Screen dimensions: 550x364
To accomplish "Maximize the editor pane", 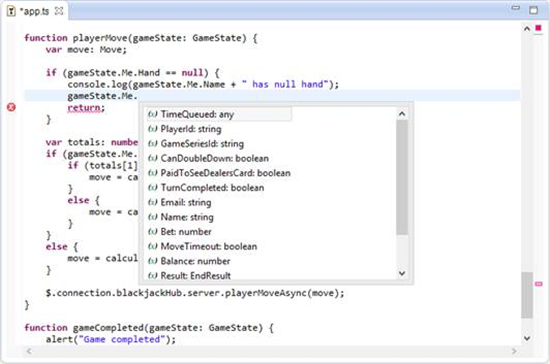I will [534, 10].
